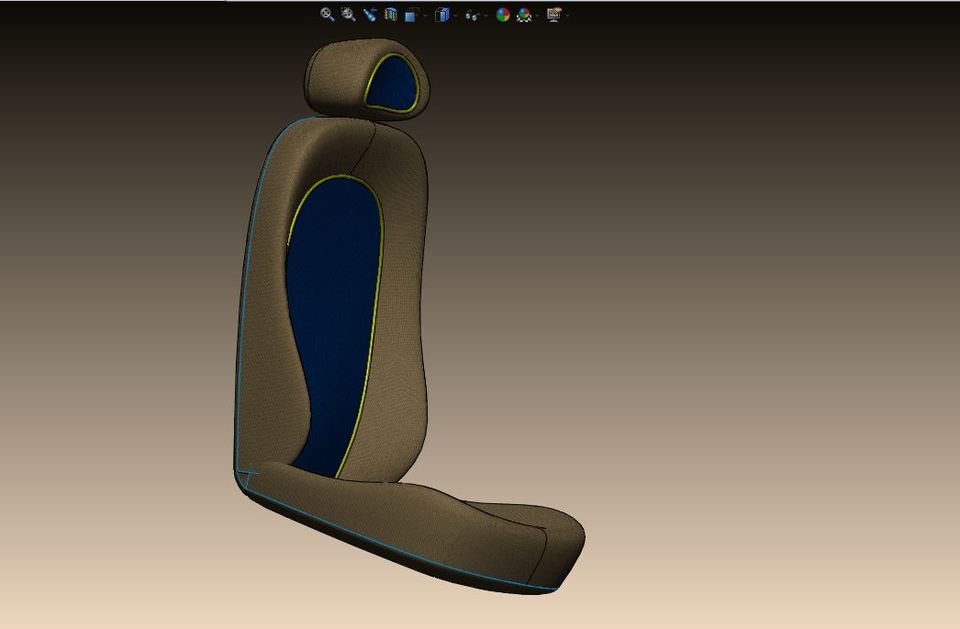Select the Zoom to Fit tool
Image resolution: width=960 pixels, height=629 pixels.
coord(326,15)
